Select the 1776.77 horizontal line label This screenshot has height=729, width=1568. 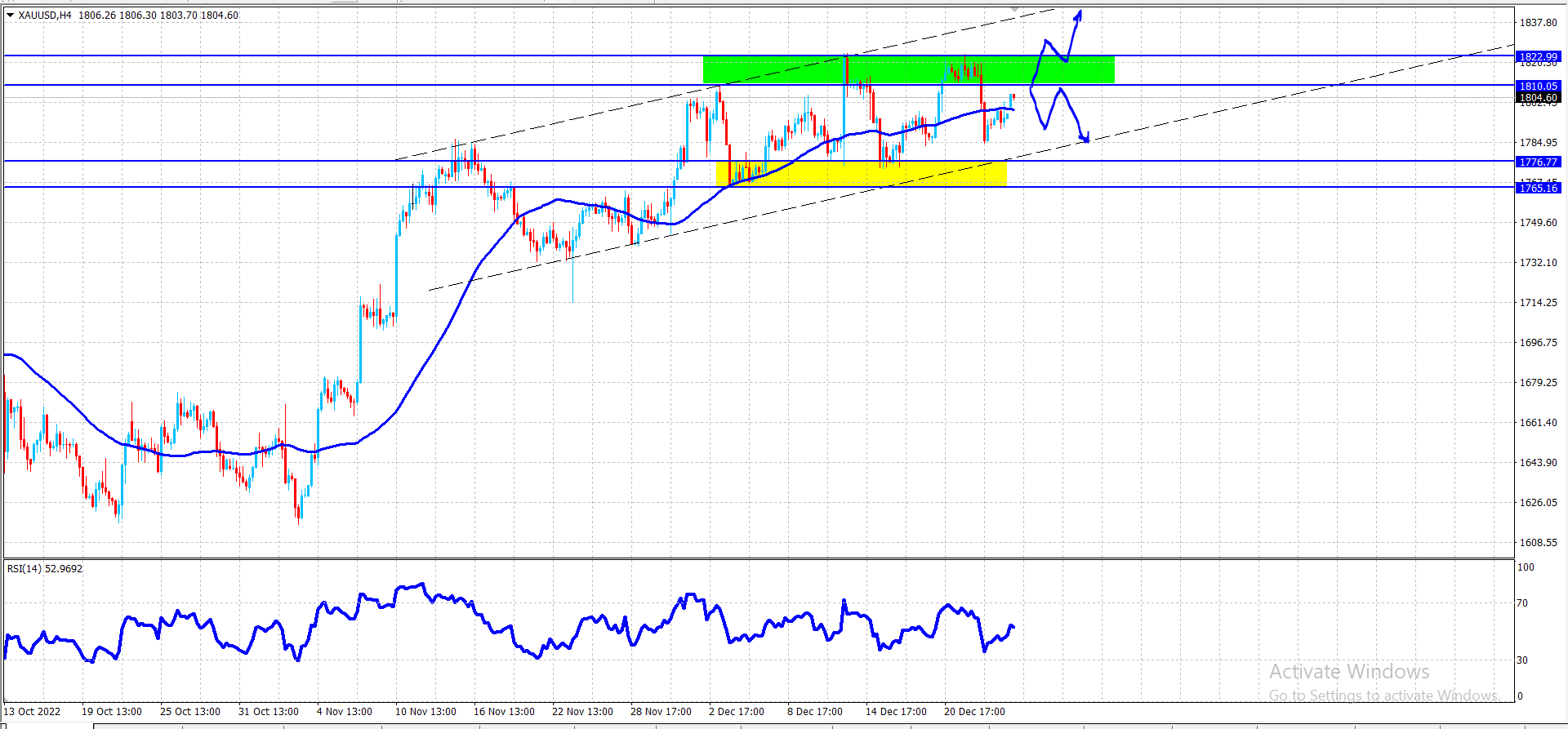pyautogui.click(x=1538, y=162)
